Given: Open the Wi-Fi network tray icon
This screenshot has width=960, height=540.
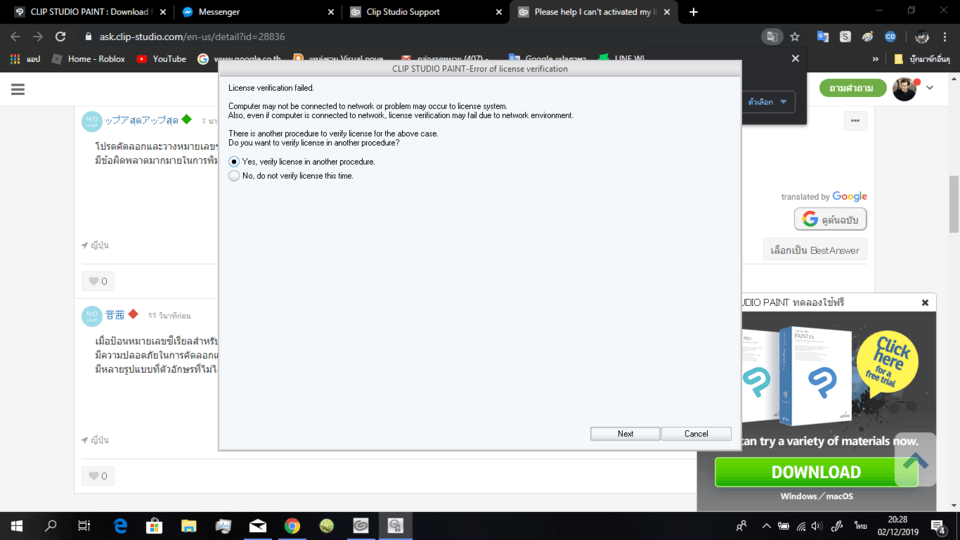Looking at the screenshot, I should pyautogui.click(x=801, y=526).
